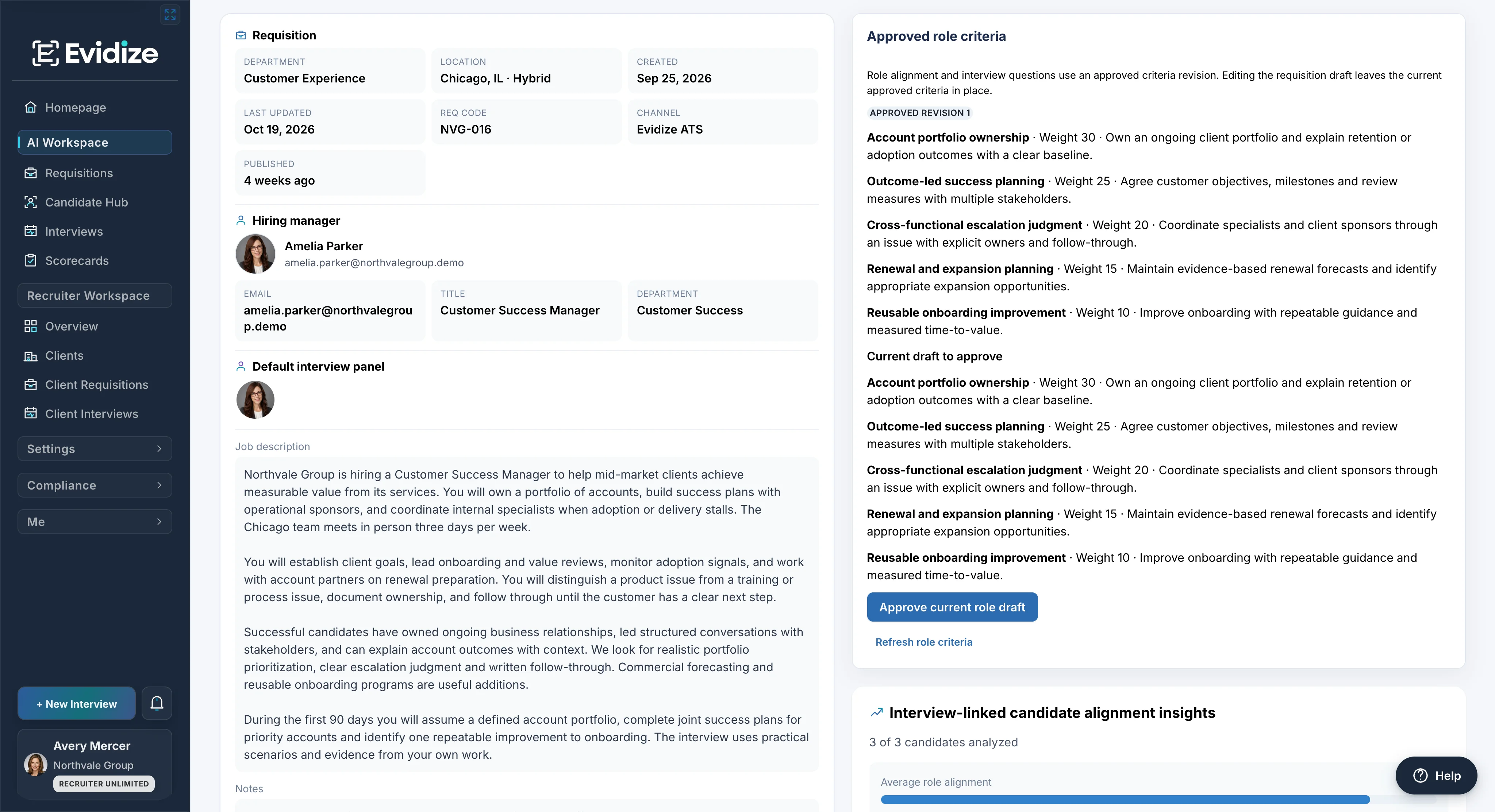Screen dimensions: 1495x812
Task: Open Avery Mercer's profile card
Action: (95, 764)
